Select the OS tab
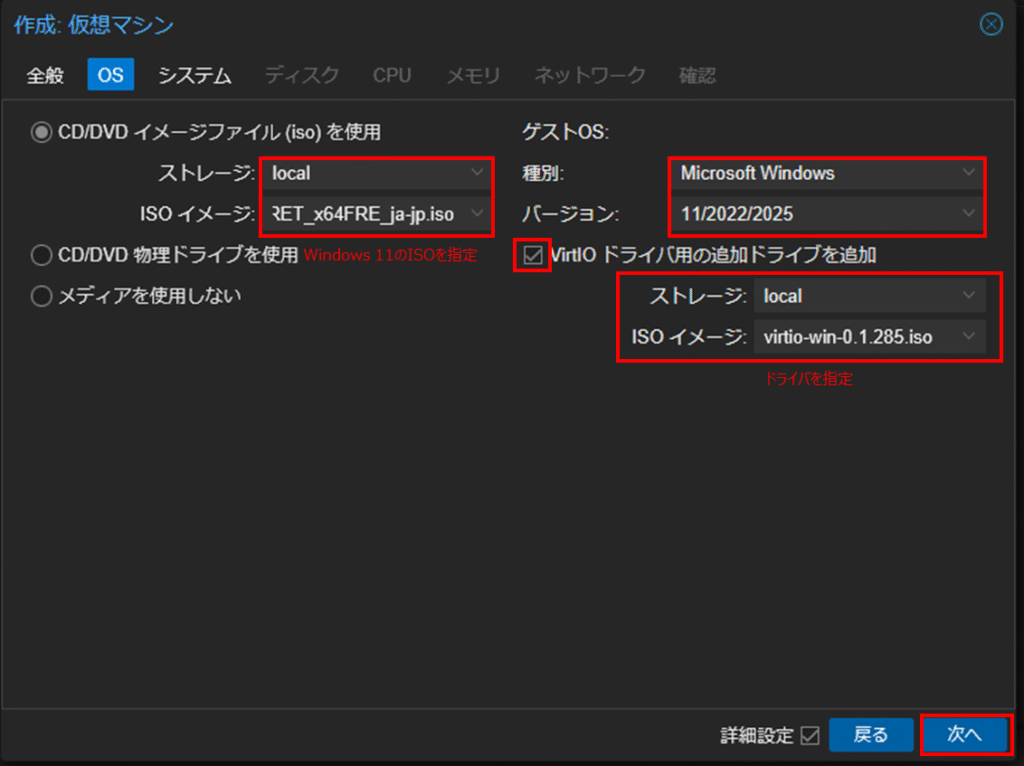 [110, 76]
